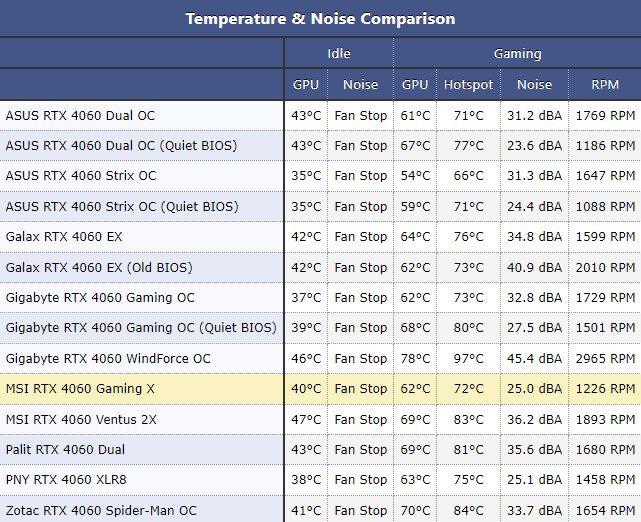Image resolution: width=641 pixels, height=522 pixels.
Task: Click the Idle column group header
Action: click(x=338, y=54)
